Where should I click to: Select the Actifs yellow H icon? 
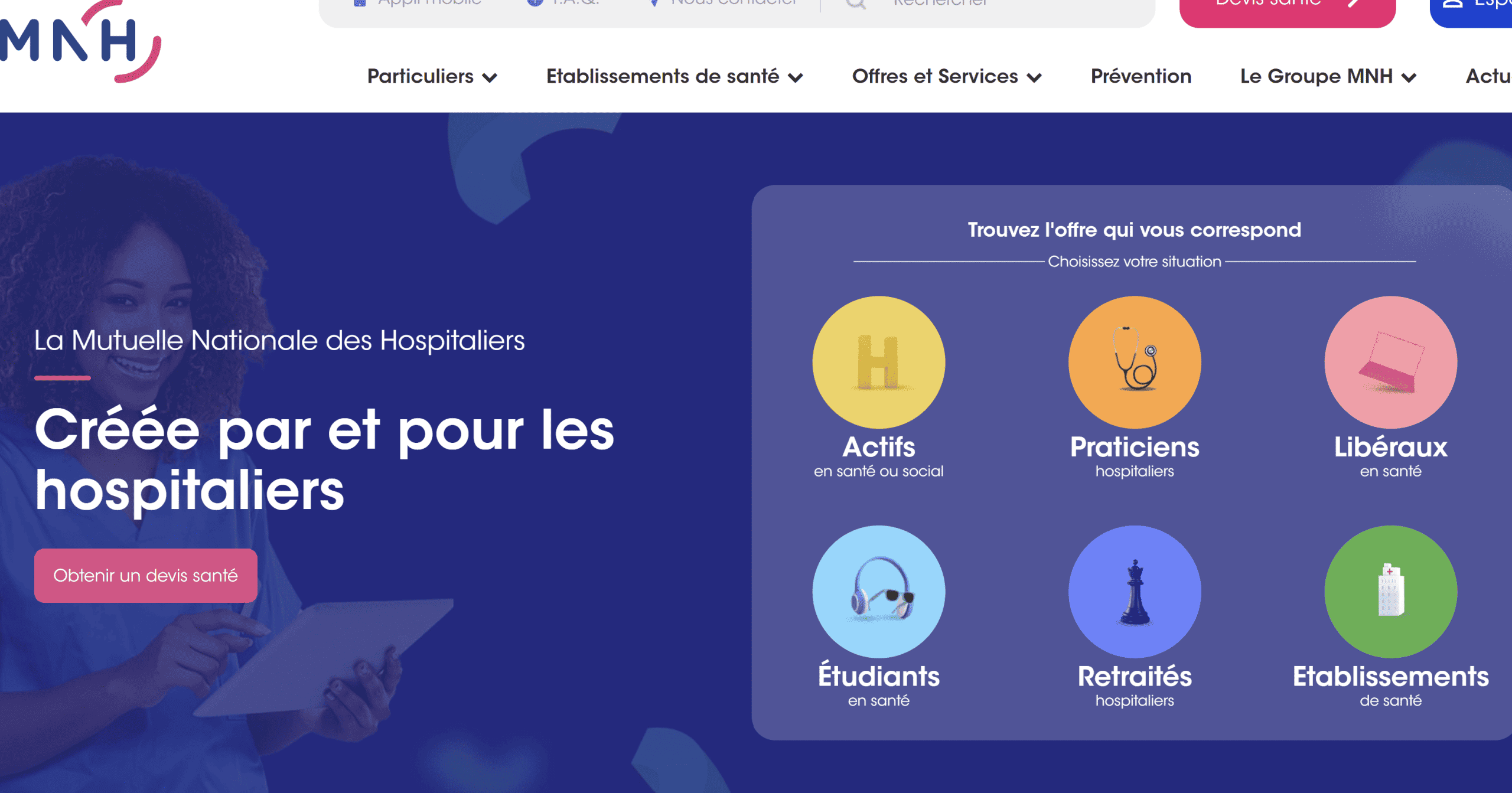pyautogui.click(x=878, y=362)
